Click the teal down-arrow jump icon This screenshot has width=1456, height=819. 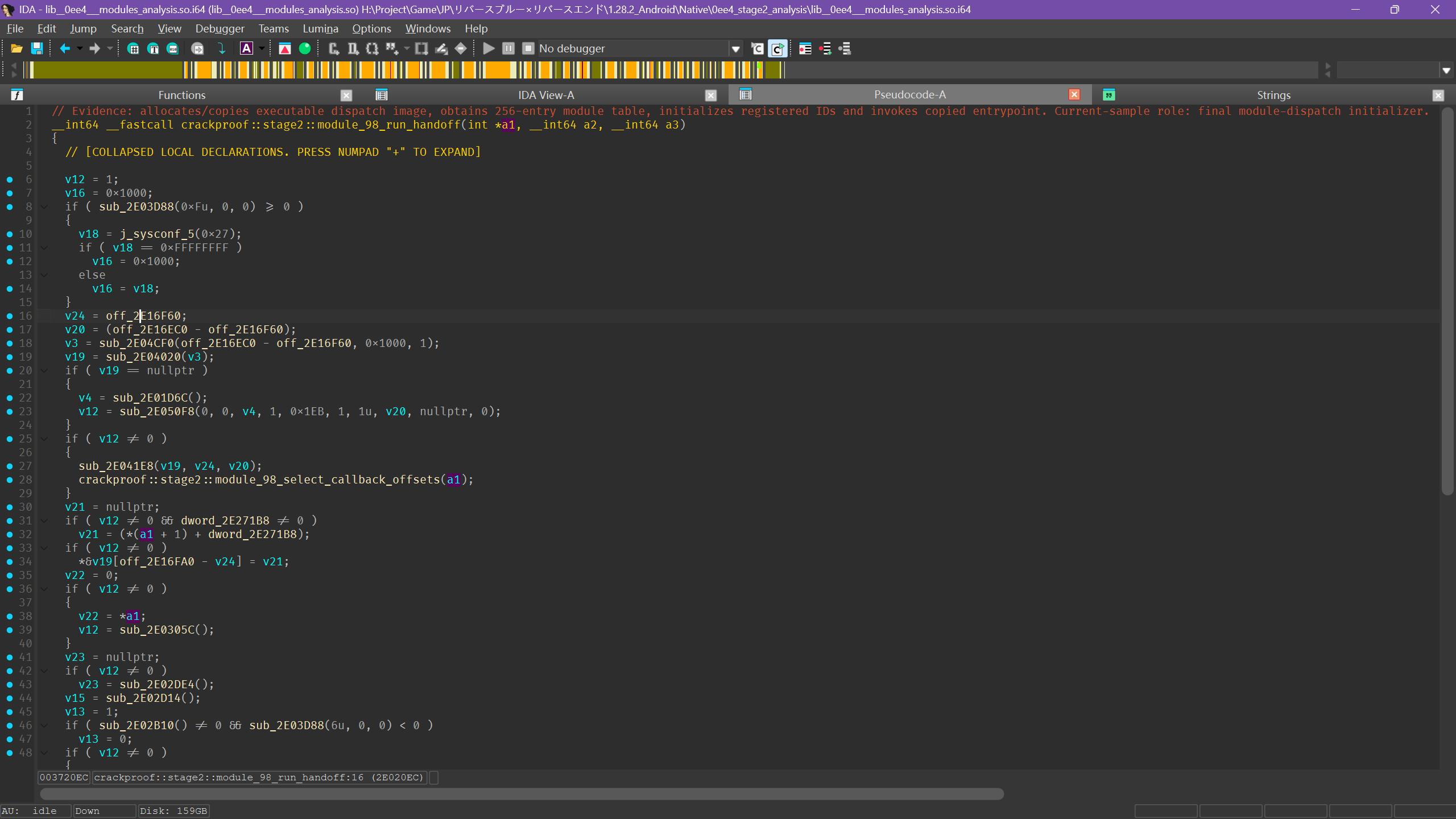[x=222, y=49]
